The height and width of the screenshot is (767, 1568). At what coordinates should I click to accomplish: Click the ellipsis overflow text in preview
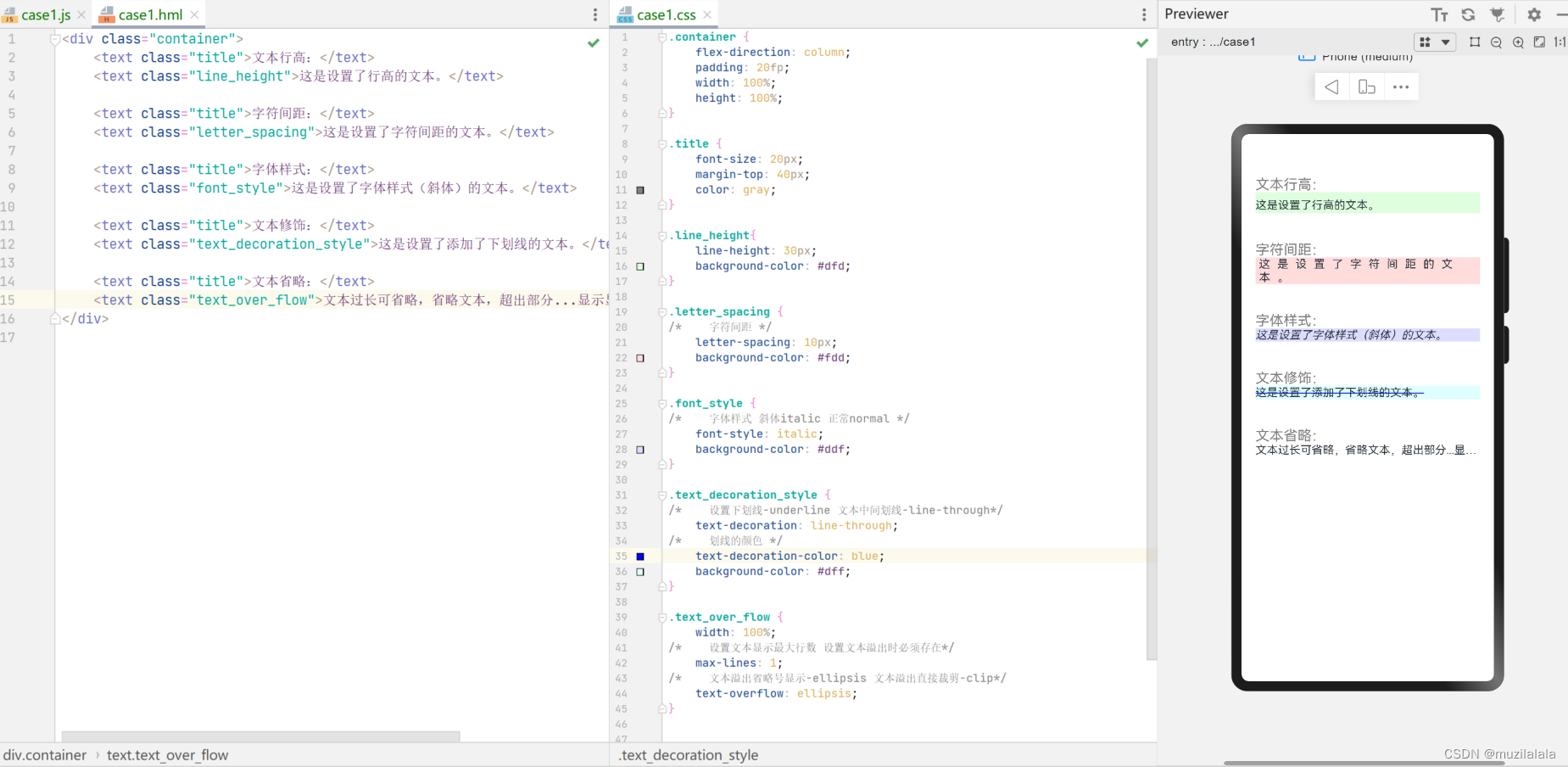point(1366,451)
